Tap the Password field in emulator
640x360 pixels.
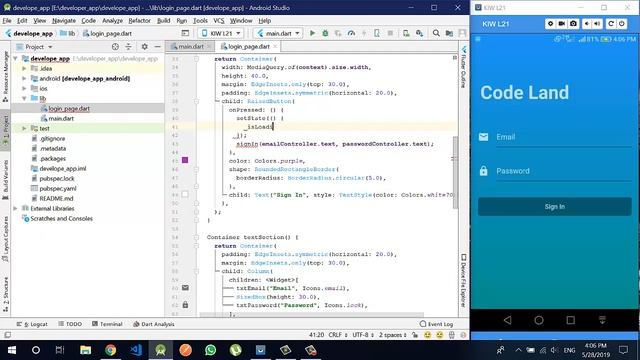[563, 171]
